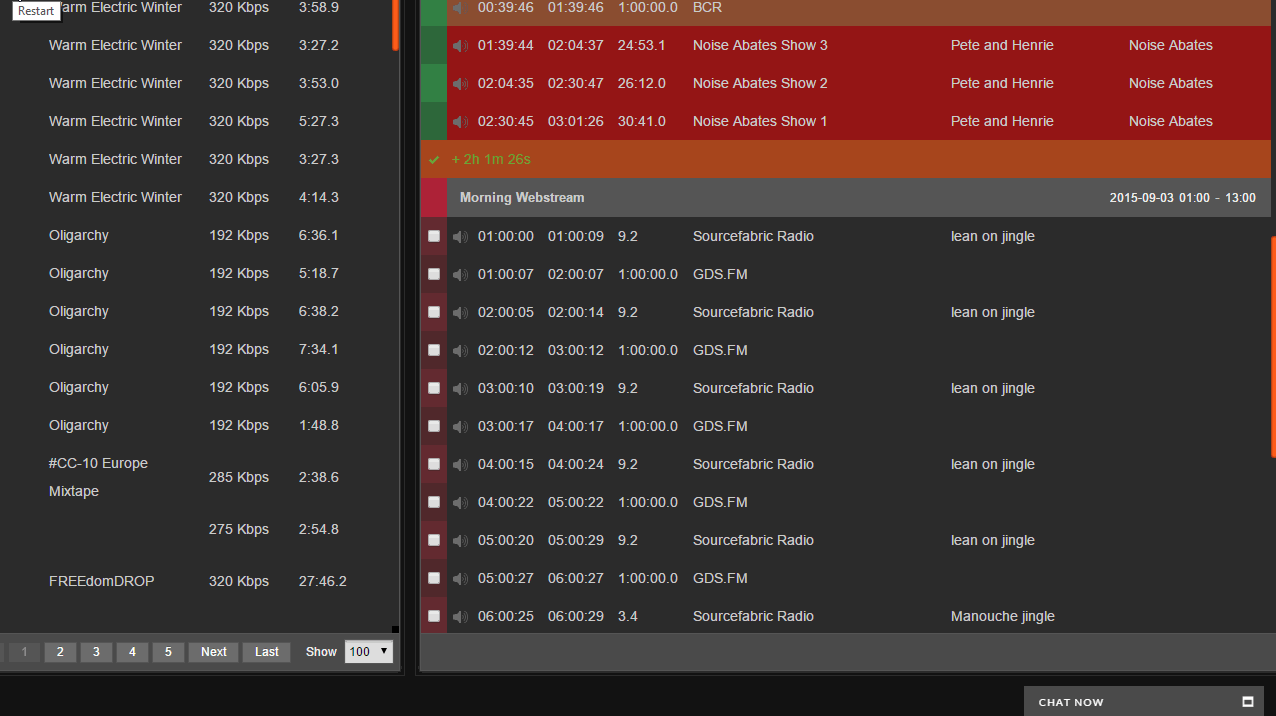Click library list scrollbar thumb
Viewport: 1276px width, 716px height.
tap(395, 25)
